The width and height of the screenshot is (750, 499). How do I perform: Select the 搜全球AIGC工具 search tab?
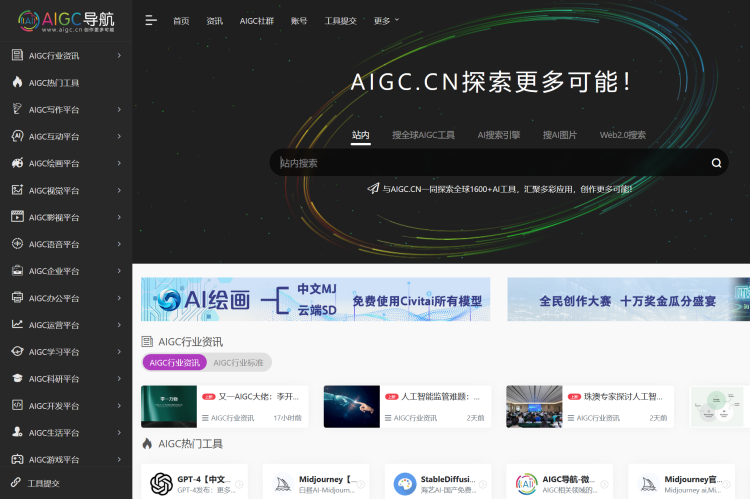point(423,135)
